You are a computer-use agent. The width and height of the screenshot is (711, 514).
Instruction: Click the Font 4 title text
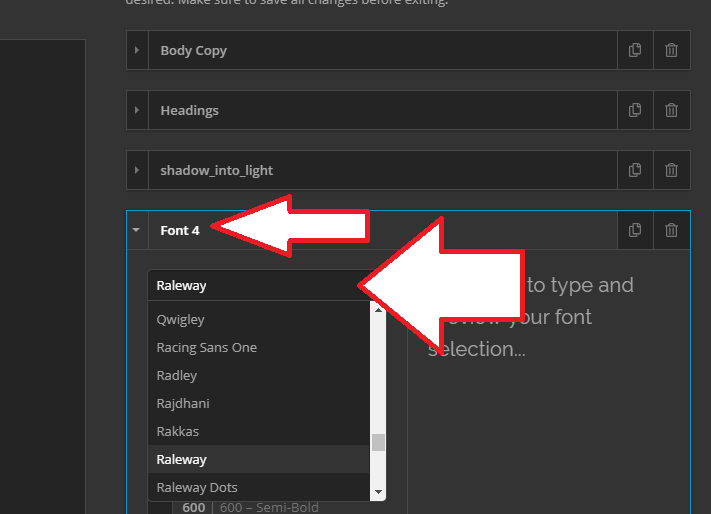pos(180,230)
